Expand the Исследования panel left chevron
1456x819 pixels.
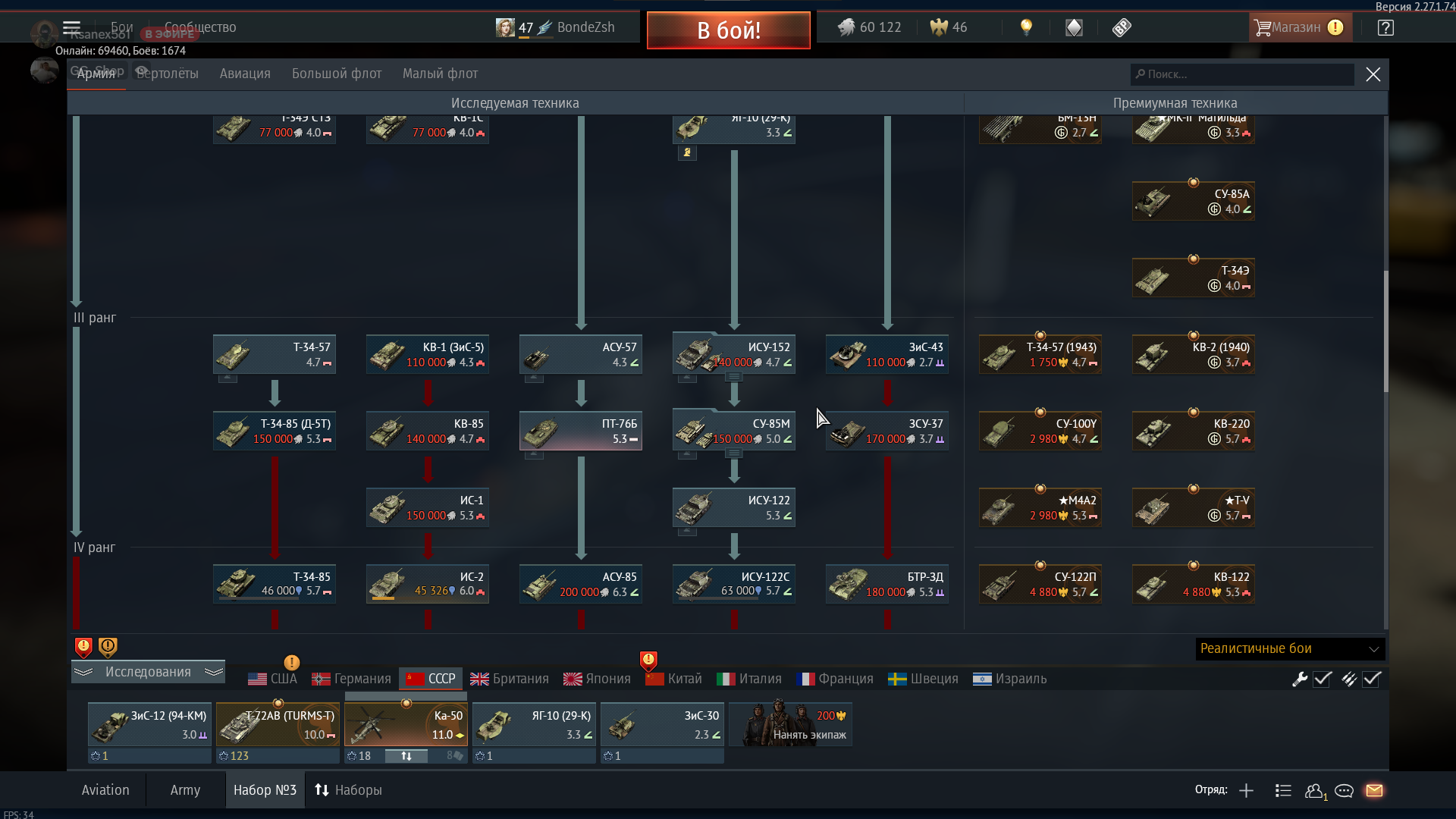(x=83, y=672)
